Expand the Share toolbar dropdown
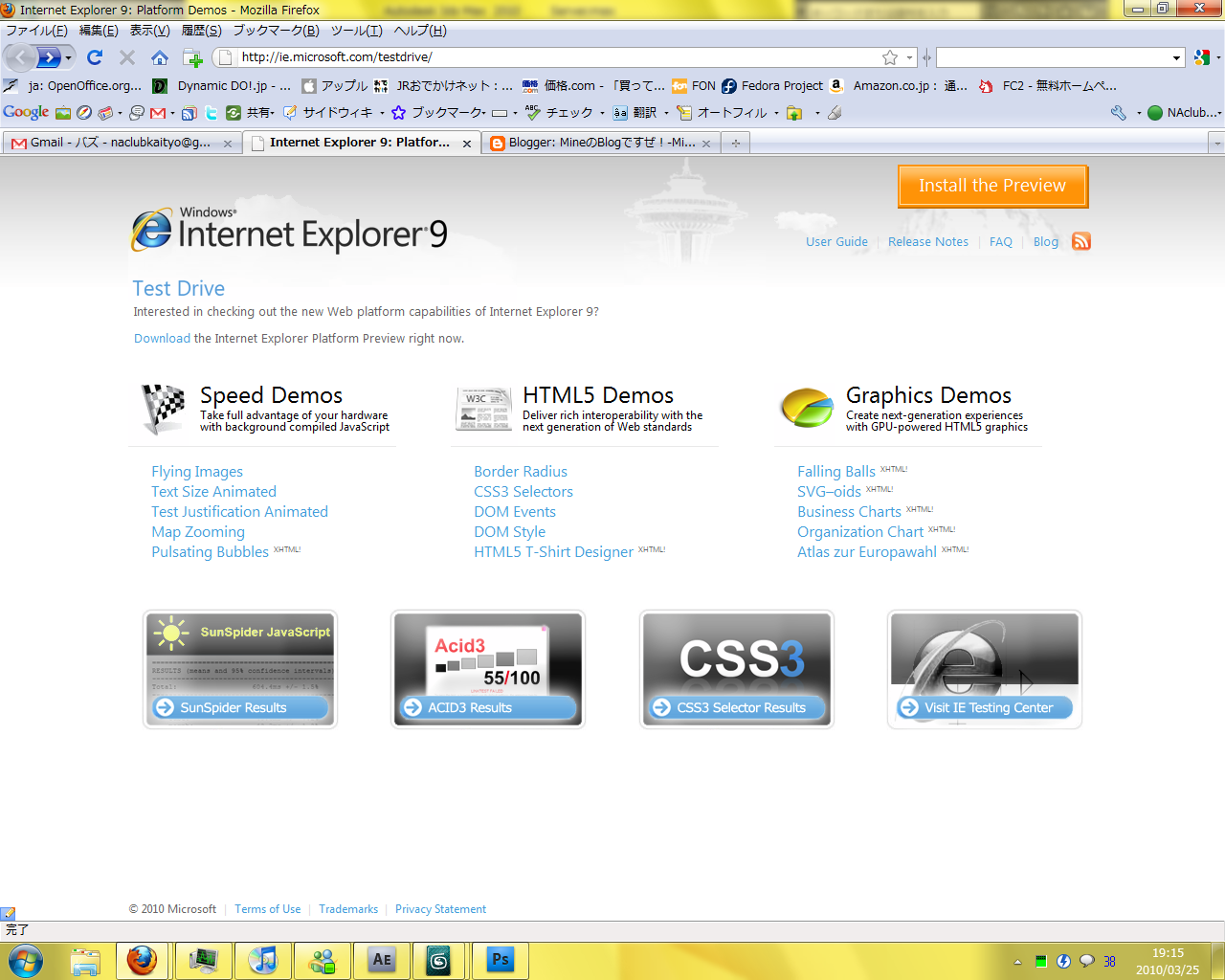The image size is (1225, 980). 273,113
